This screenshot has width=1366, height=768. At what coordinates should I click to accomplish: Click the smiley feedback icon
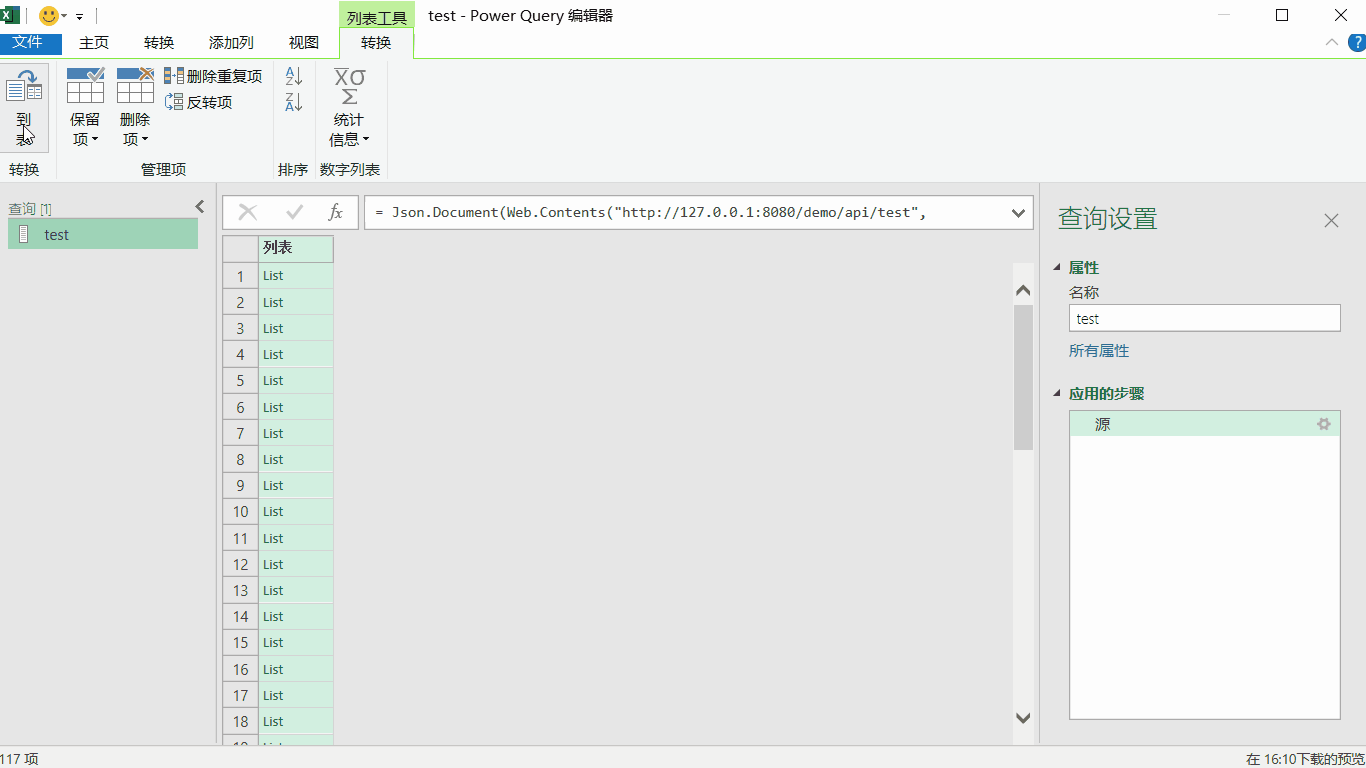point(48,16)
